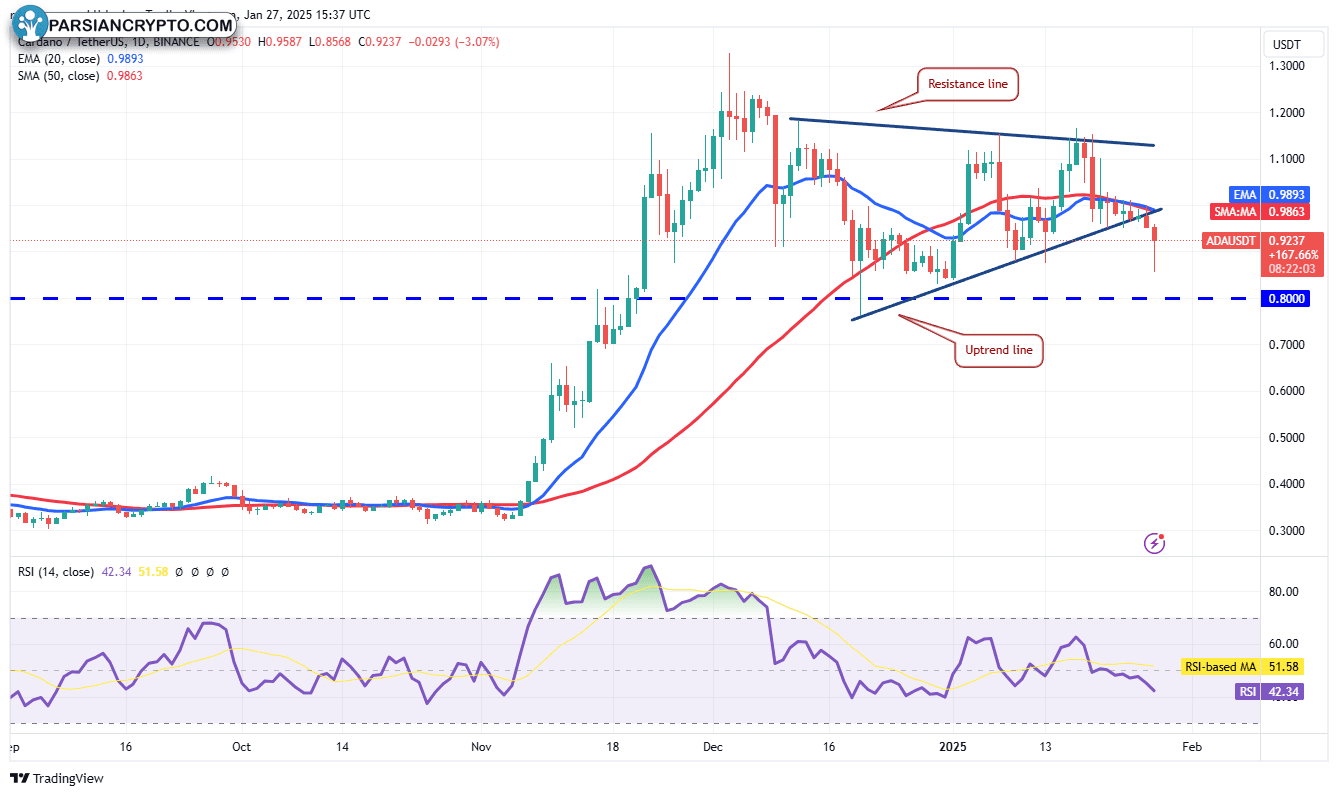Click the 80.00 RSI axis value
Viewport: 1338px width, 796px height.
click(x=1283, y=592)
